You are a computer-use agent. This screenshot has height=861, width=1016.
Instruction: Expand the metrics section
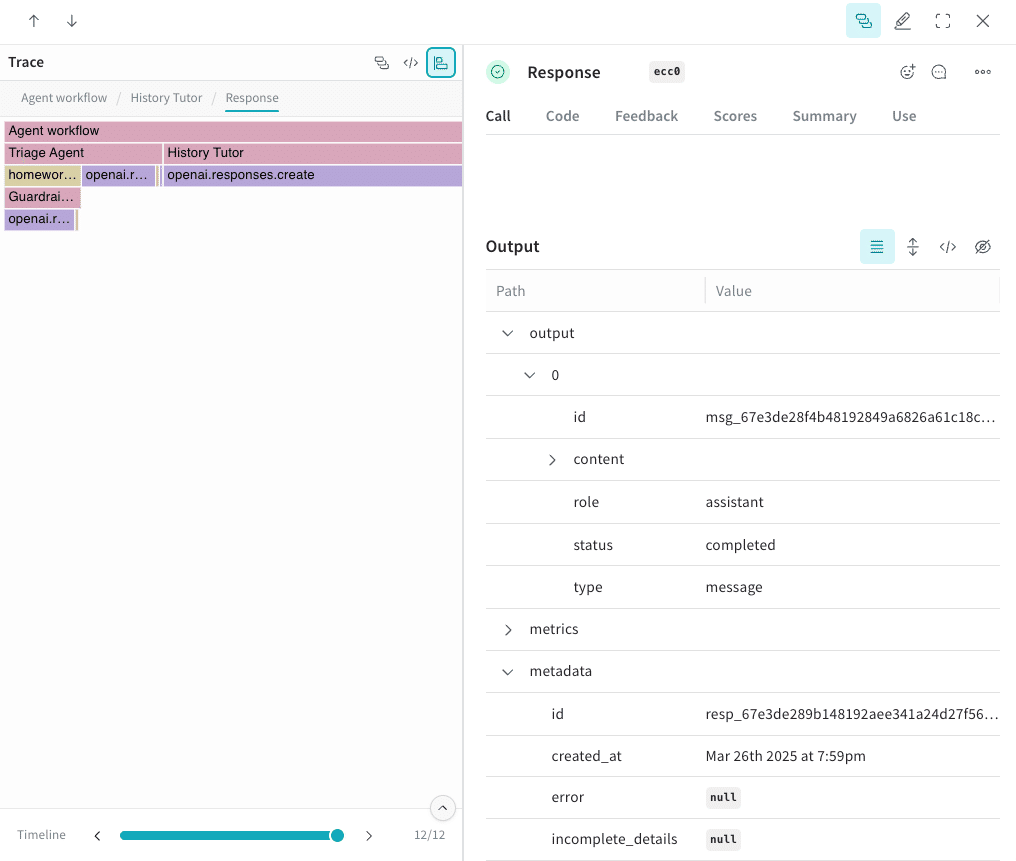[x=507, y=629]
